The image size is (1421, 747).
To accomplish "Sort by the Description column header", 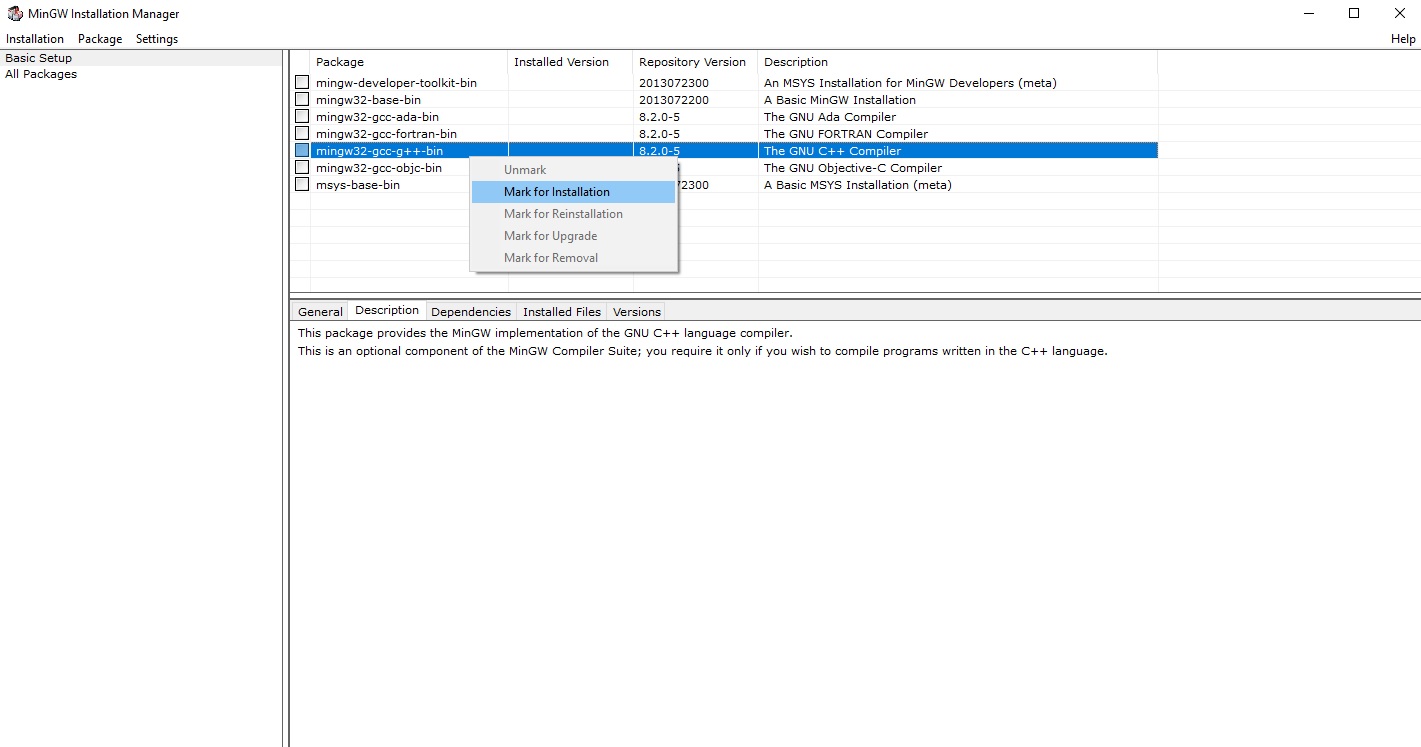I will pyautogui.click(x=957, y=62).
